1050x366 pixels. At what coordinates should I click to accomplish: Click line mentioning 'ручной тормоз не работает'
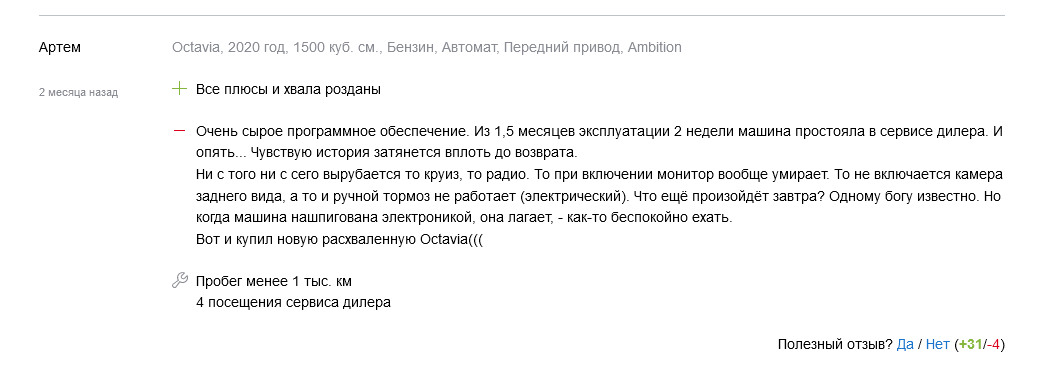pos(598,198)
